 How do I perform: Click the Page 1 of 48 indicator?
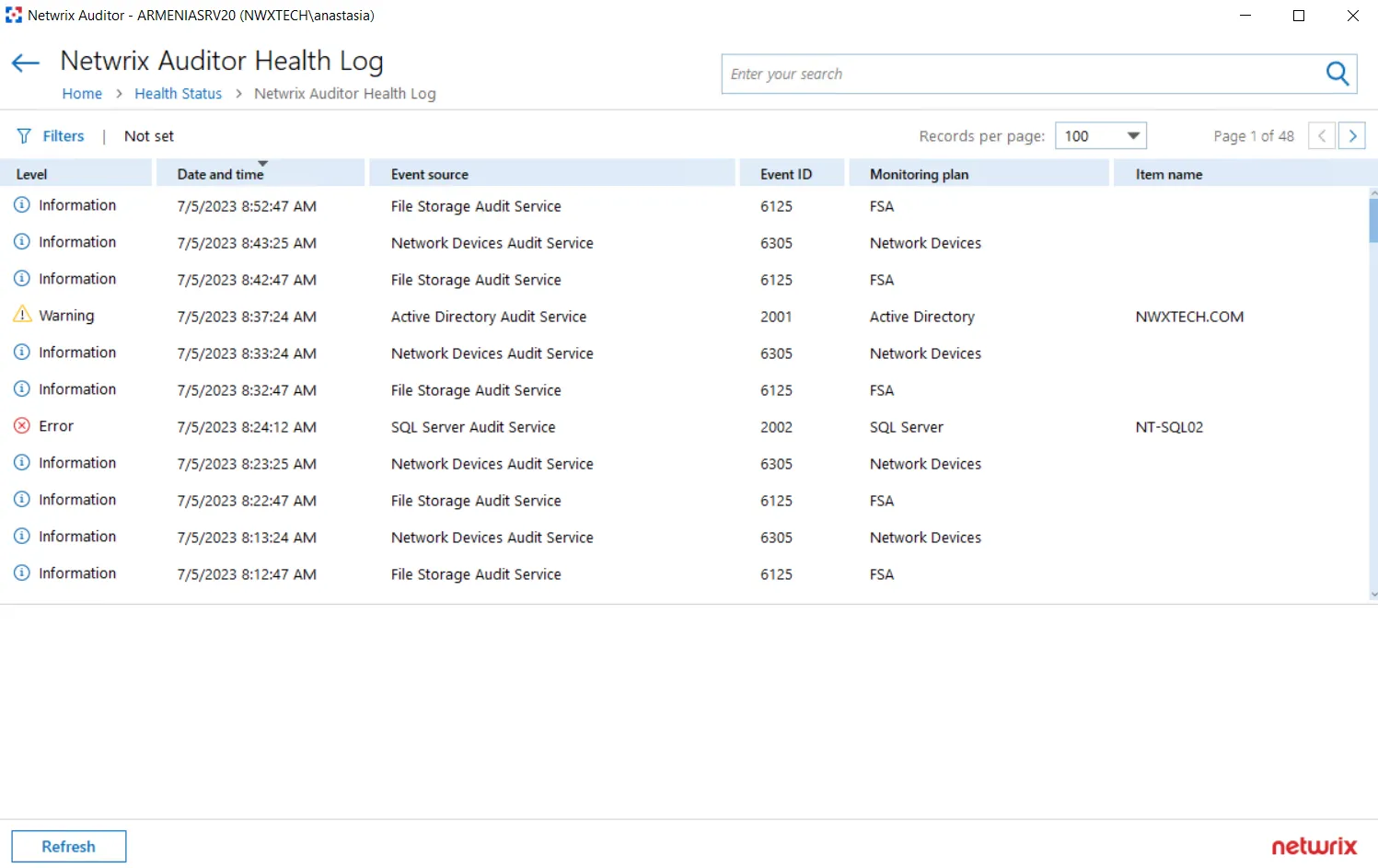point(1254,136)
